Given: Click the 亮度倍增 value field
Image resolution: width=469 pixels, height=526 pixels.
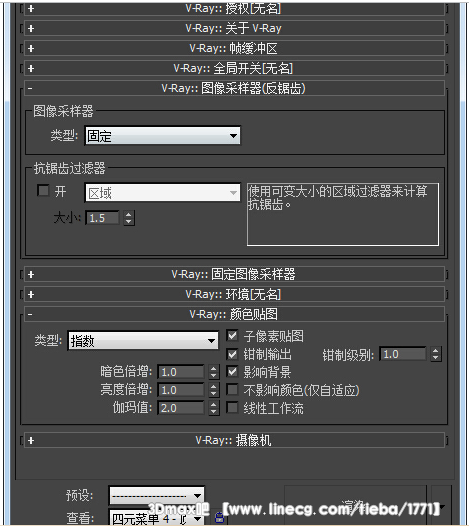Looking at the screenshot, I should (x=181, y=390).
